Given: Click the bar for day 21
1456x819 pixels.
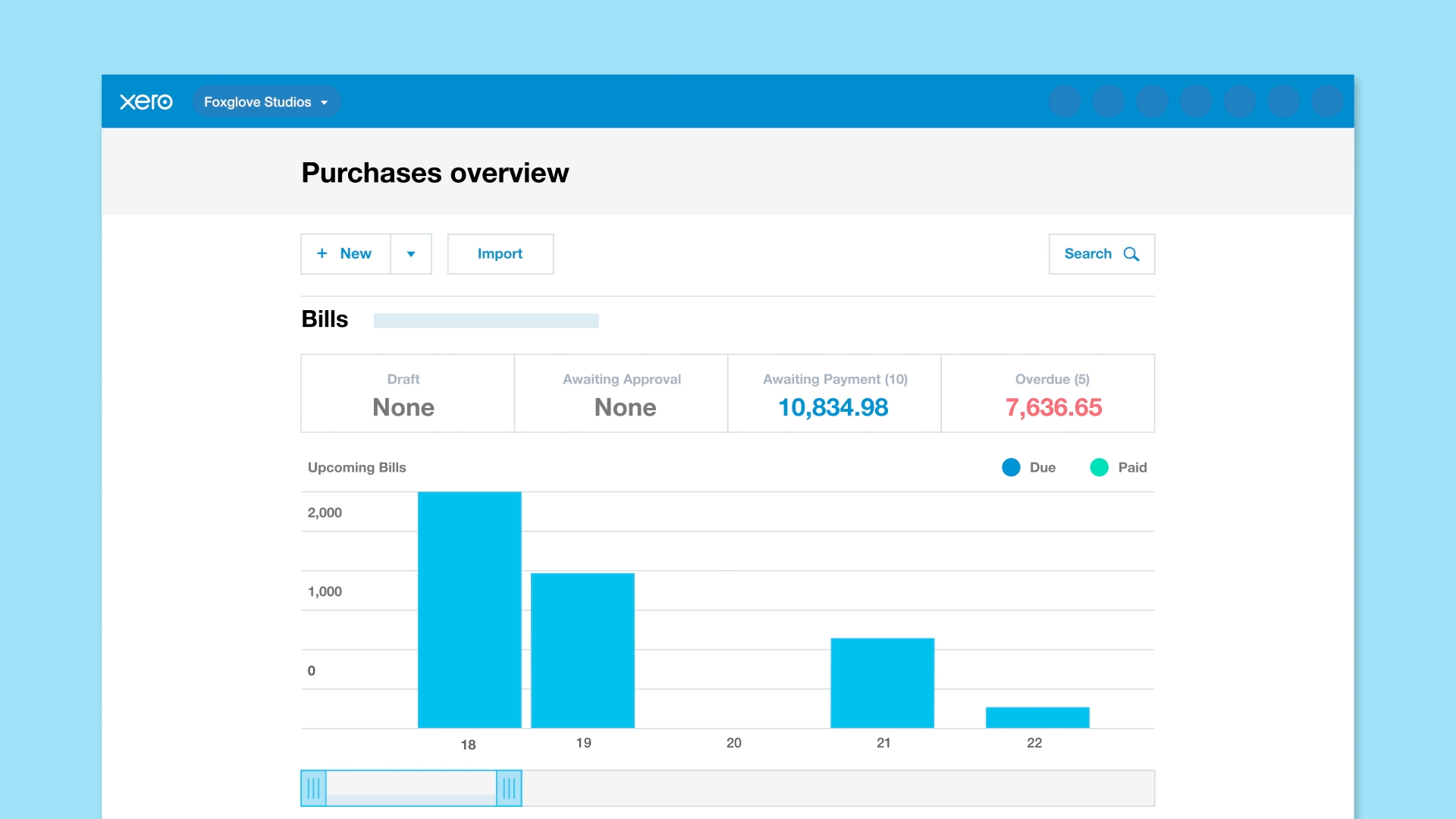Looking at the screenshot, I should coord(883,682).
